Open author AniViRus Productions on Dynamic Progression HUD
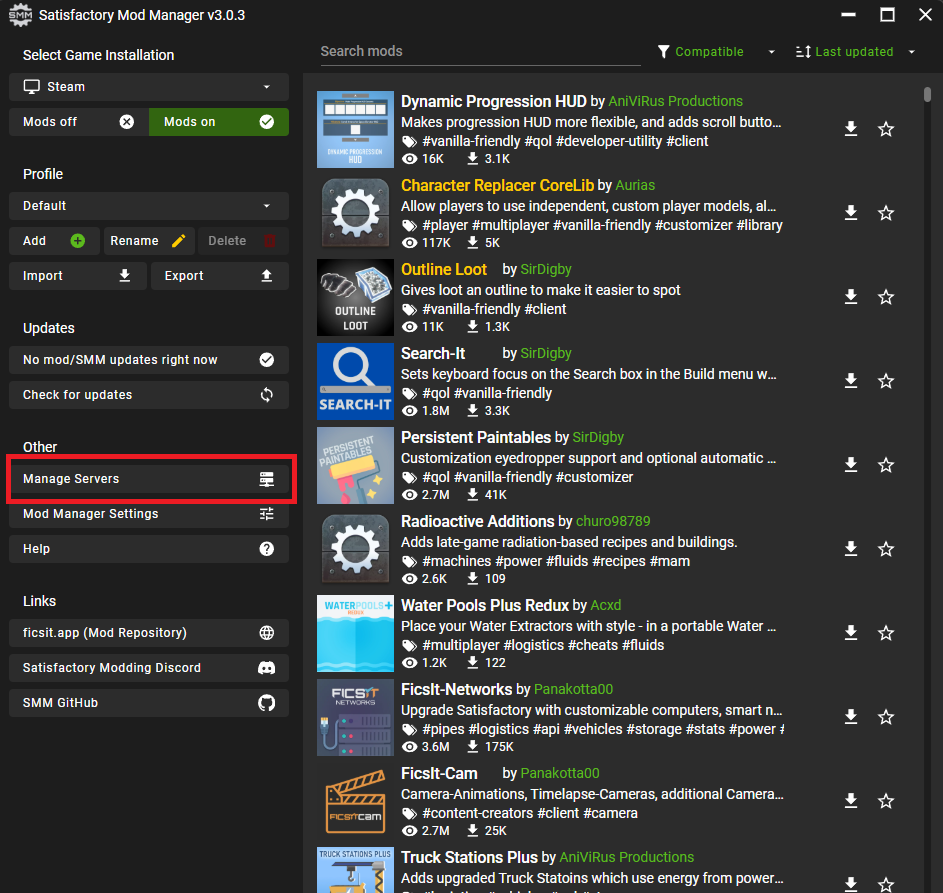Image resolution: width=943 pixels, height=893 pixels. point(675,101)
